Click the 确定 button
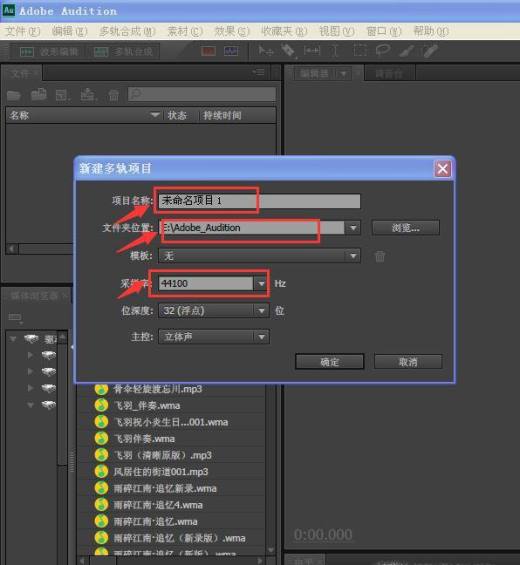 point(329,362)
